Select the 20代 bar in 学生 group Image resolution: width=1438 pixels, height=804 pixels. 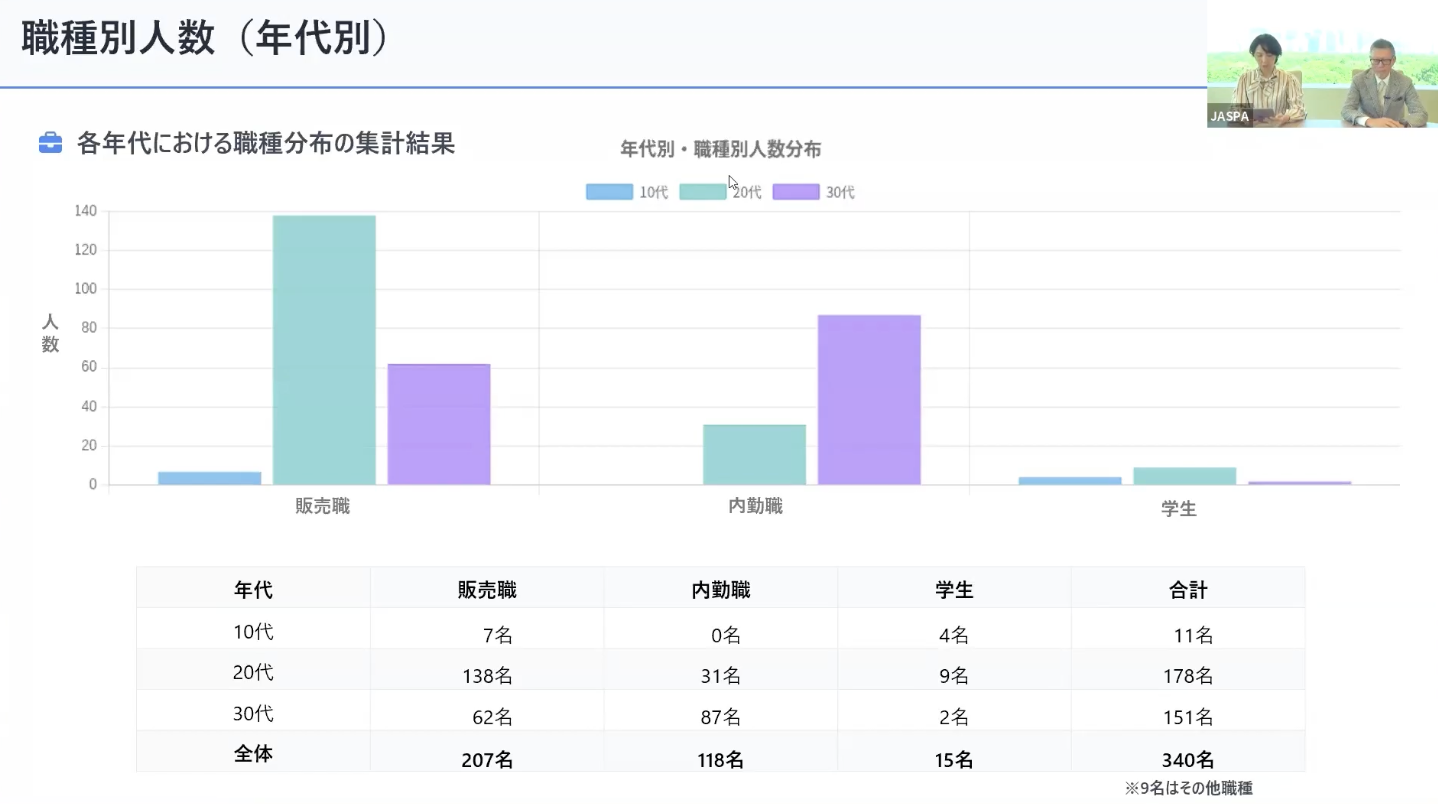point(1184,476)
